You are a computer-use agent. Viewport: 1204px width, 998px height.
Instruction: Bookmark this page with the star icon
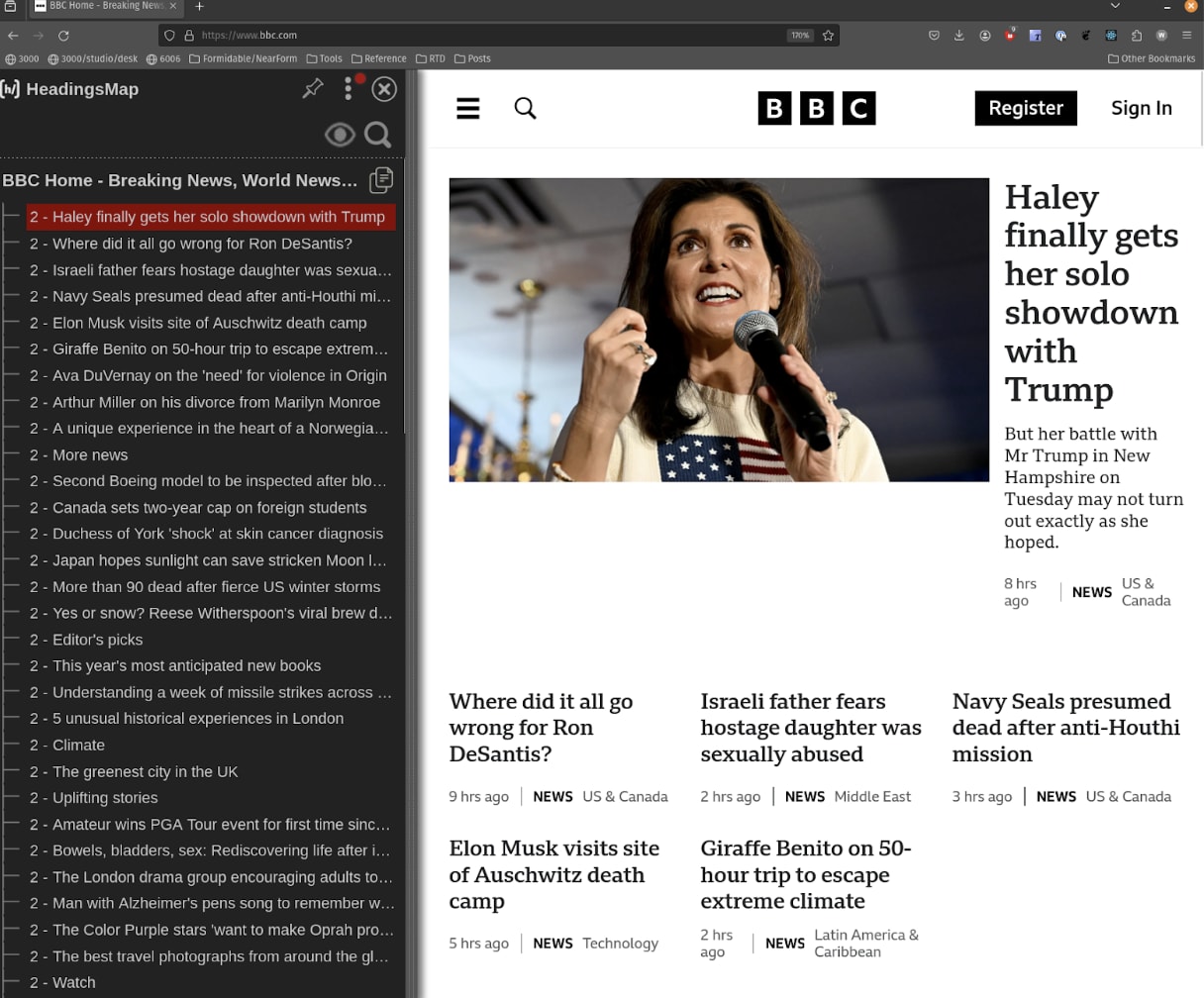tap(829, 35)
